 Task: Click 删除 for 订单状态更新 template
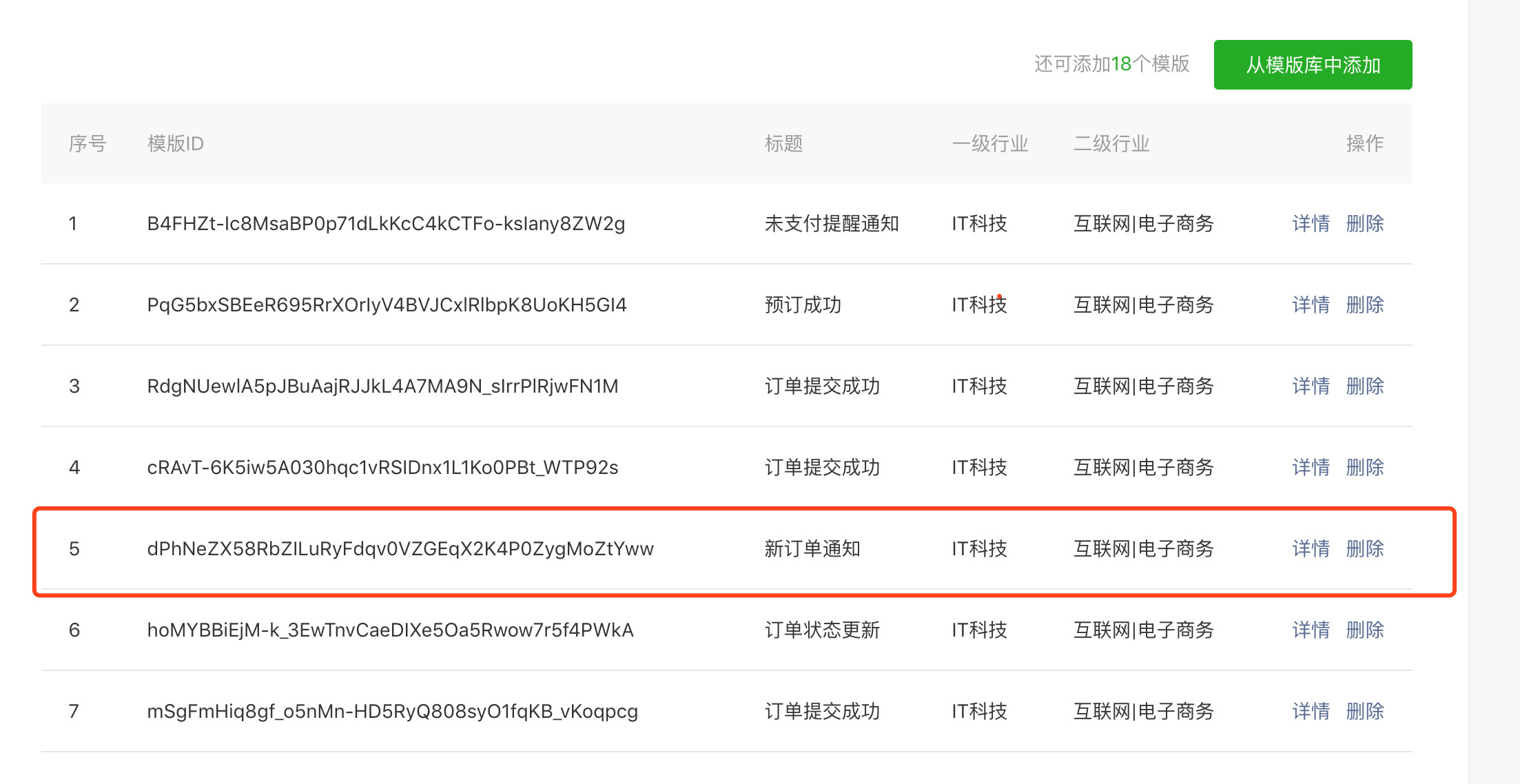1365,630
